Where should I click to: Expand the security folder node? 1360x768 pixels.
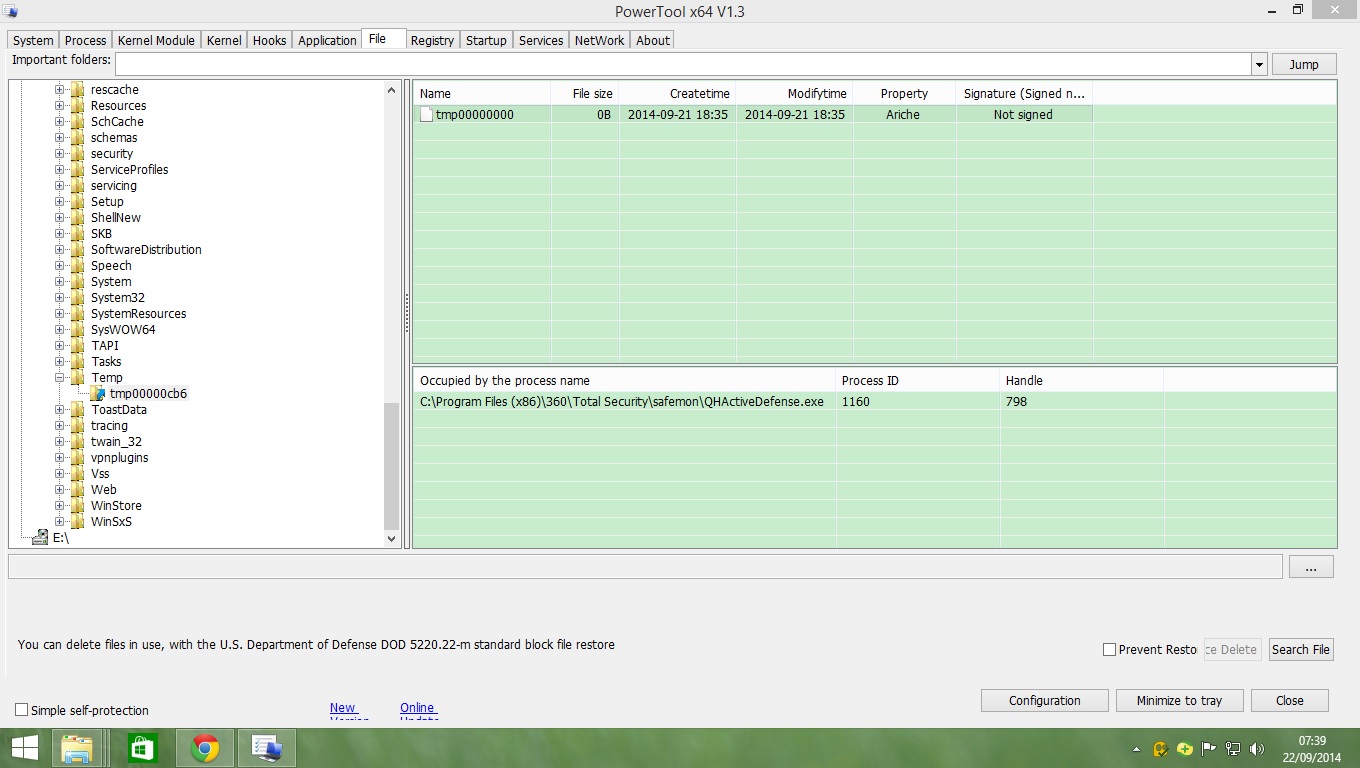(60, 154)
